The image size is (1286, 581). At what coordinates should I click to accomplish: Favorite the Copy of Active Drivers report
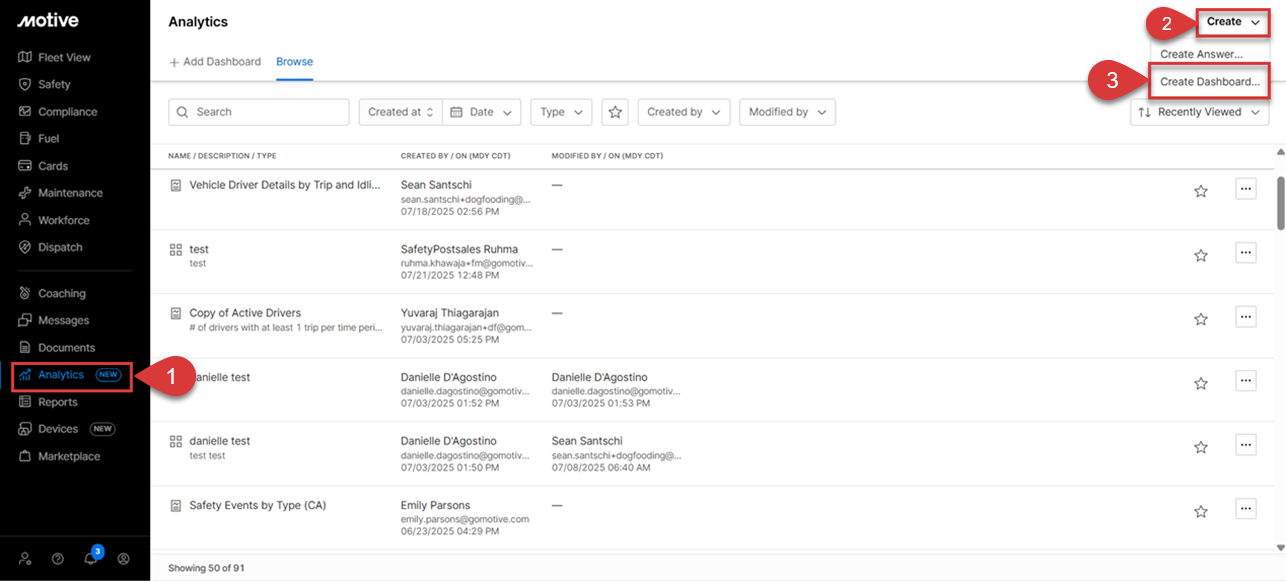[x=1200, y=317]
